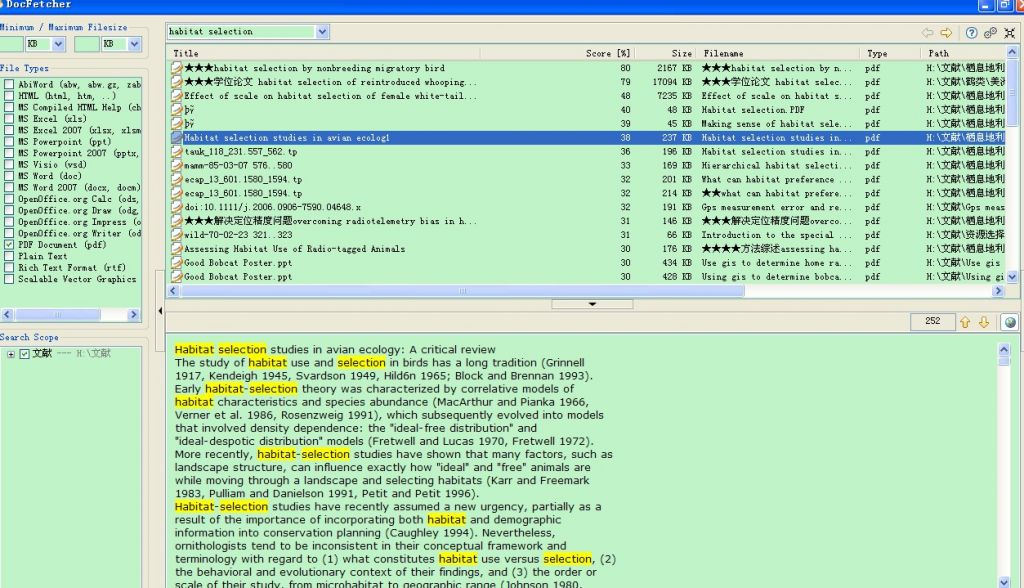Toggle HTML preview globe icon

(1009, 322)
